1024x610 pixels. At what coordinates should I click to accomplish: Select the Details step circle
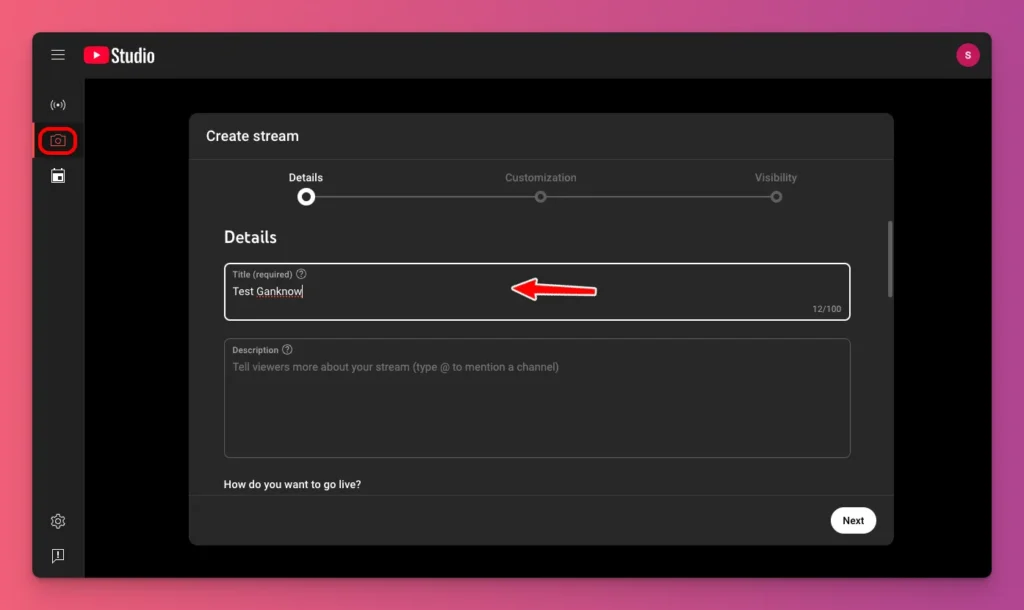pyautogui.click(x=306, y=197)
